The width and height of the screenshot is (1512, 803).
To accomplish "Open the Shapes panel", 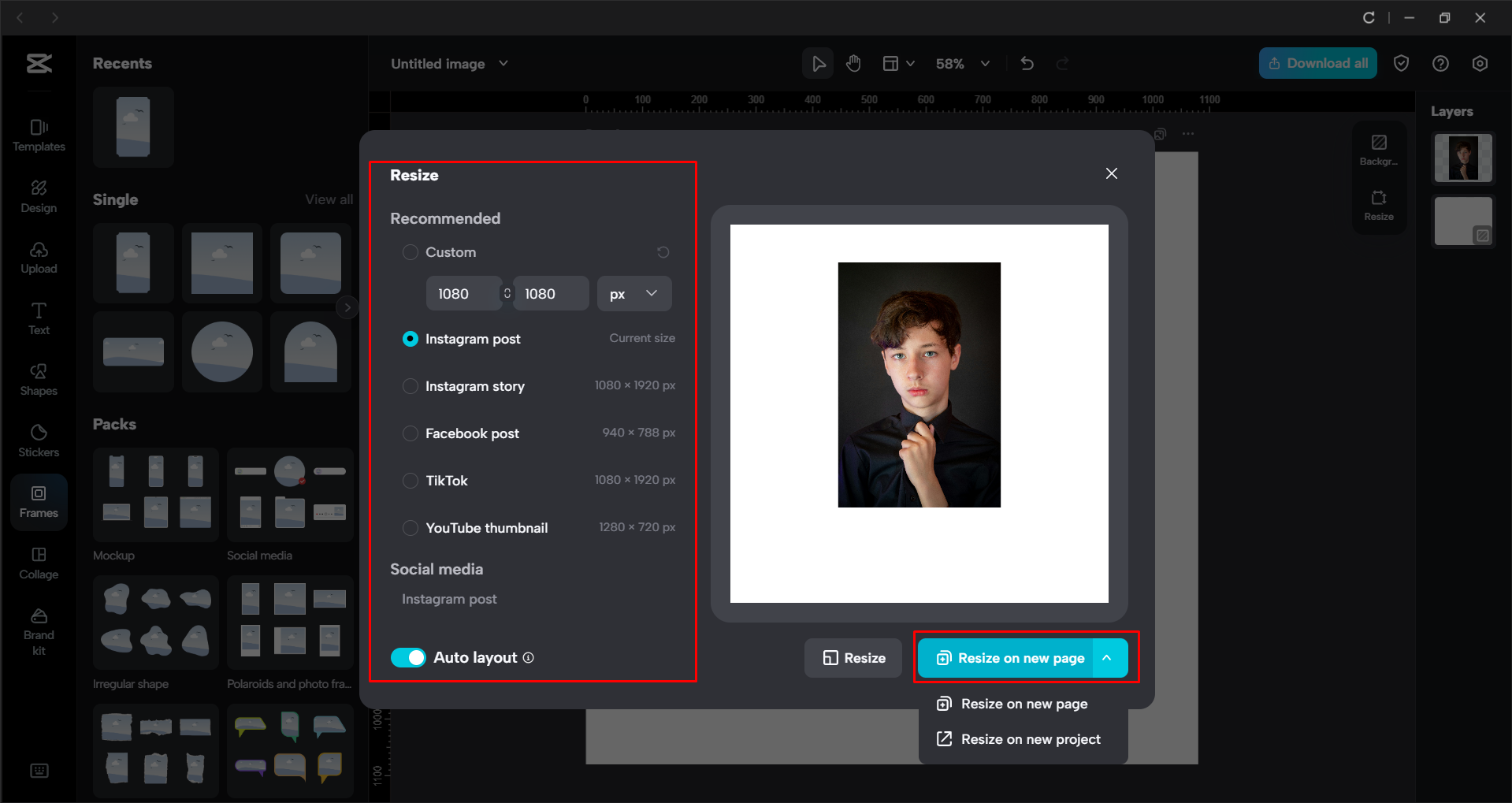I will (x=38, y=379).
